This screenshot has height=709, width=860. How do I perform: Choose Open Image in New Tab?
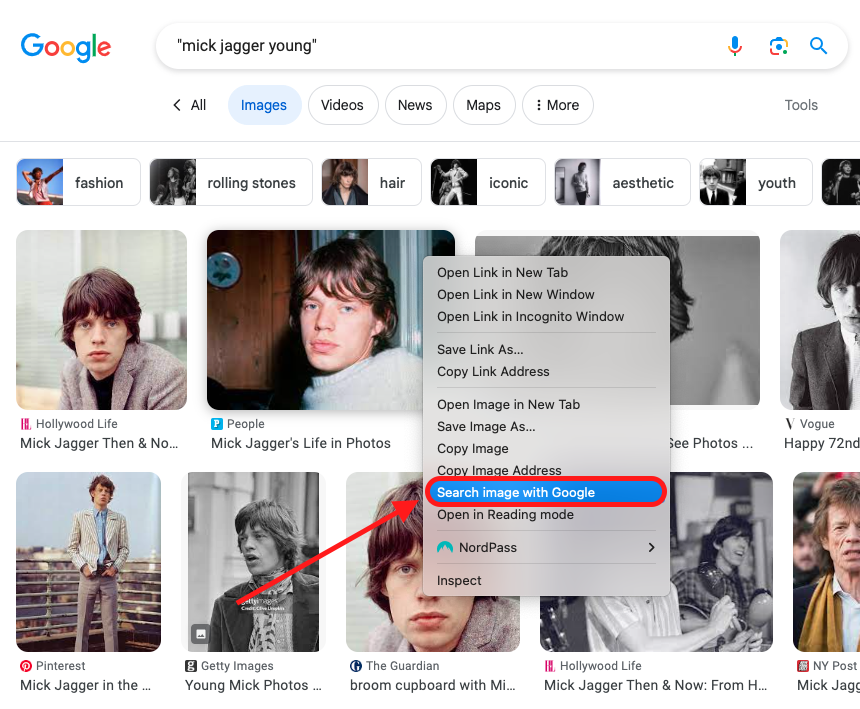point(546,404)
